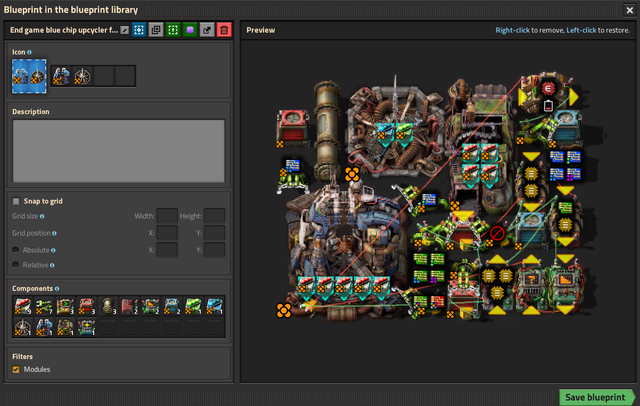Click the green dashed-selection toolbar button
The image size is (640, 406).
(173, 30)
